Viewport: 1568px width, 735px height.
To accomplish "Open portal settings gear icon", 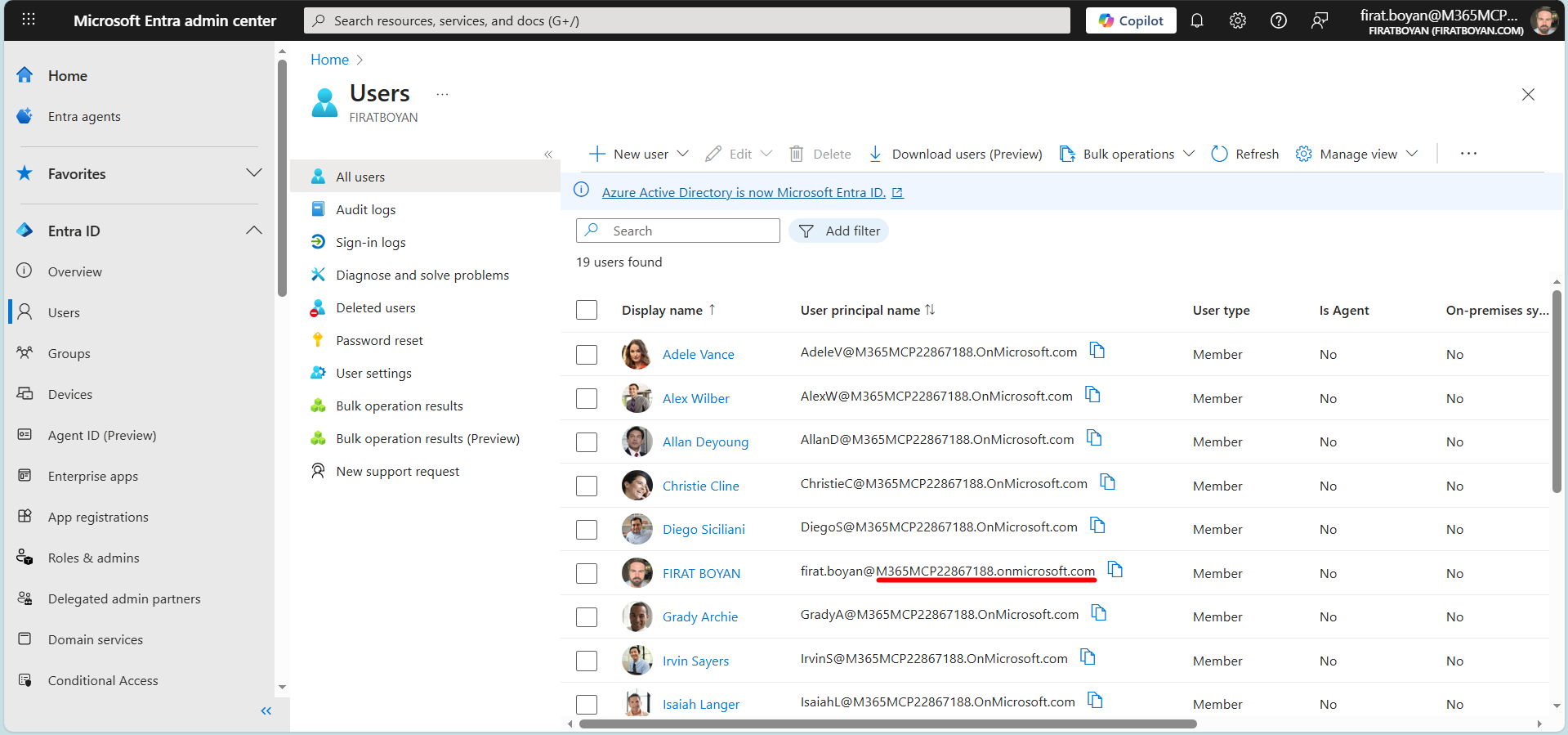I will coord(1238,20).
